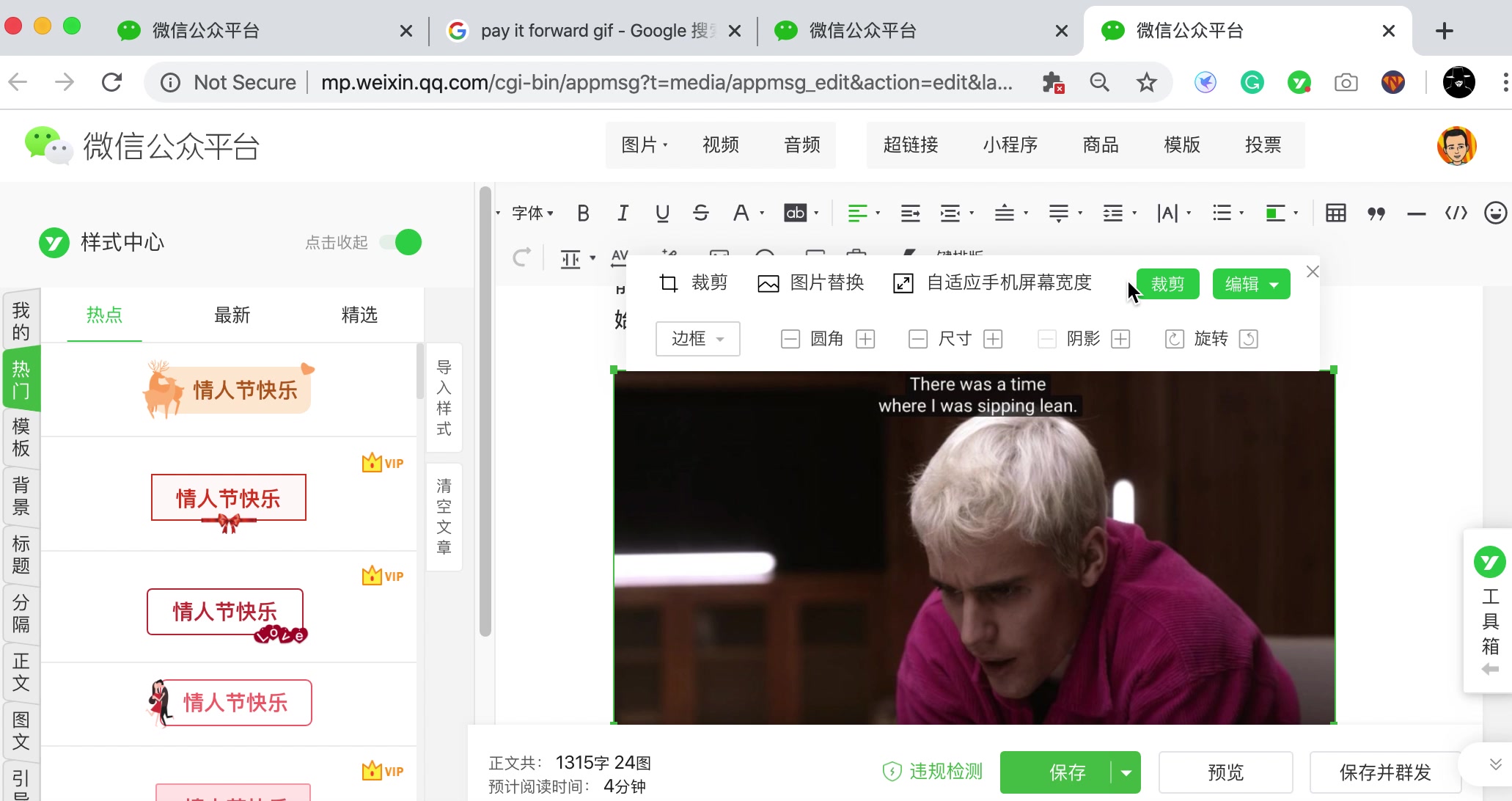Increase image shadow 阴影
This screenshot has width=1512, height=801.
[x=1121, y=339]
